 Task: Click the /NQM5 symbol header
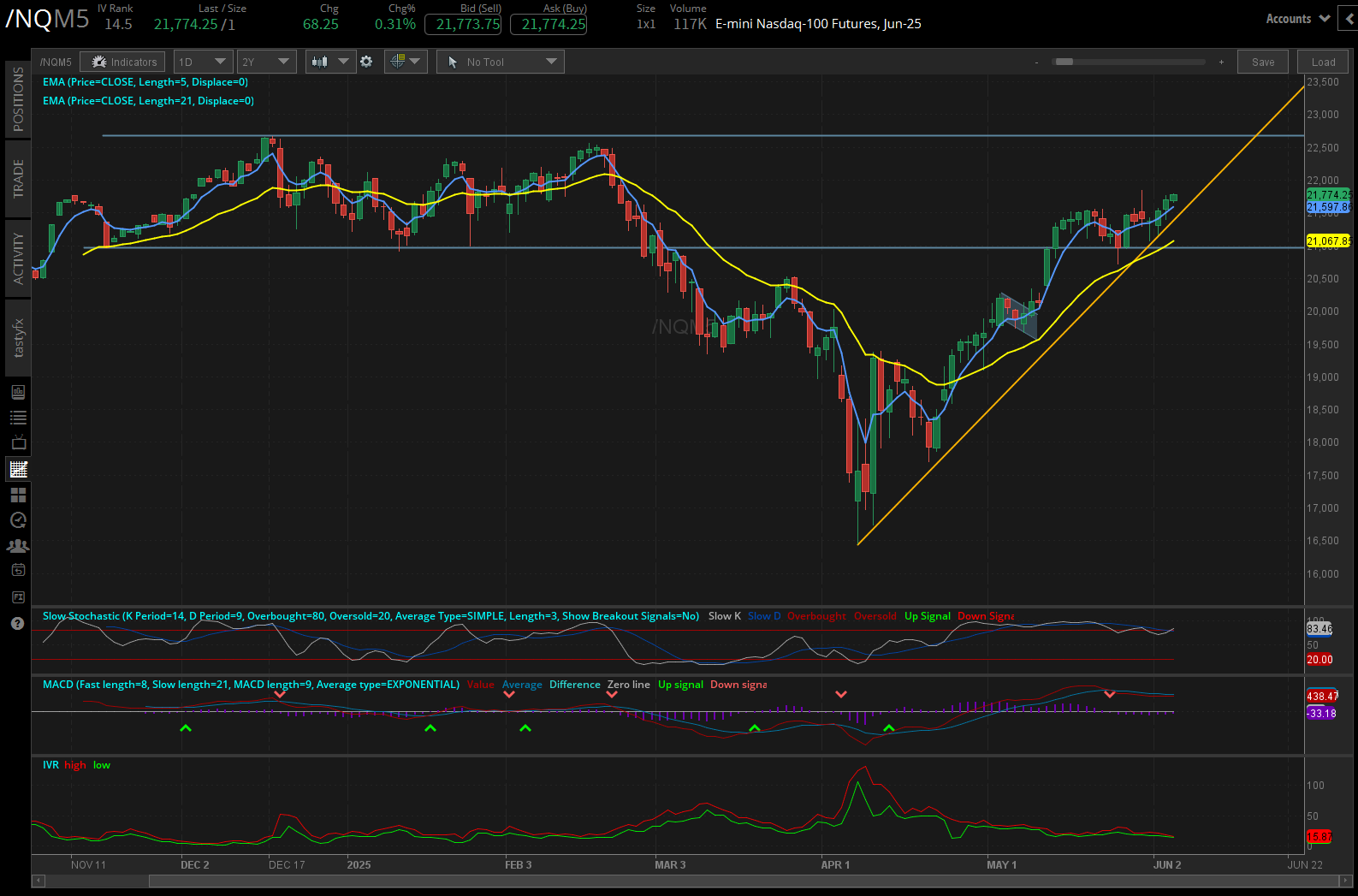tap(47, 19)
